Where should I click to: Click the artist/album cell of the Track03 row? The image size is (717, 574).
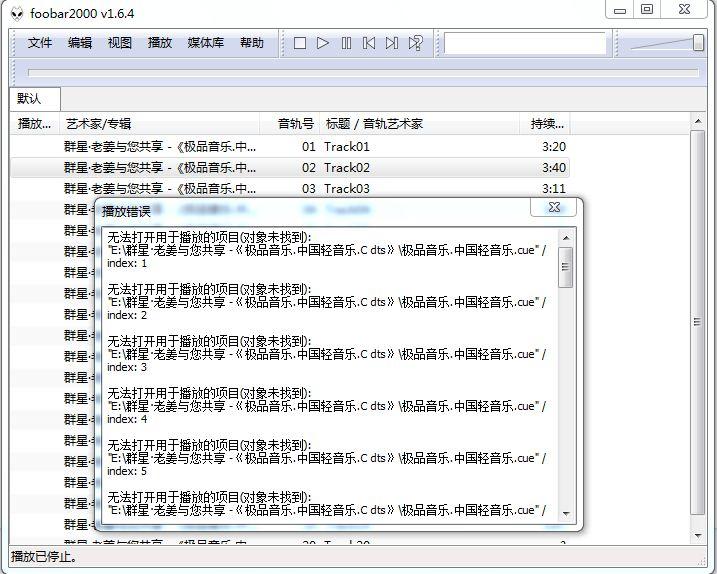(x=160, y=189)
